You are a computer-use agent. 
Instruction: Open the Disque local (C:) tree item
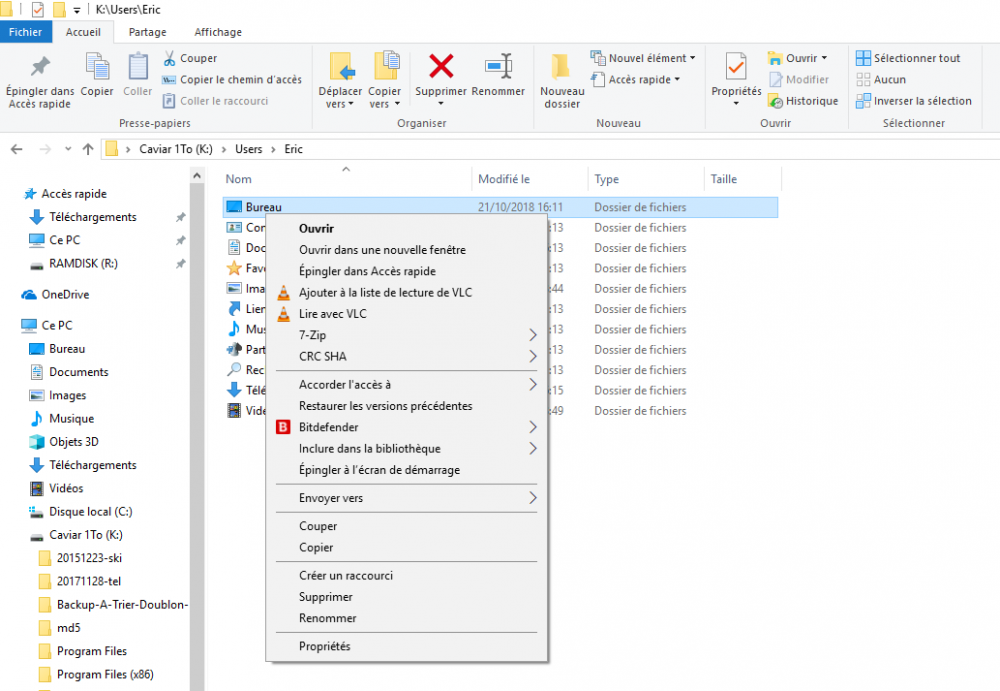(90, 511)
